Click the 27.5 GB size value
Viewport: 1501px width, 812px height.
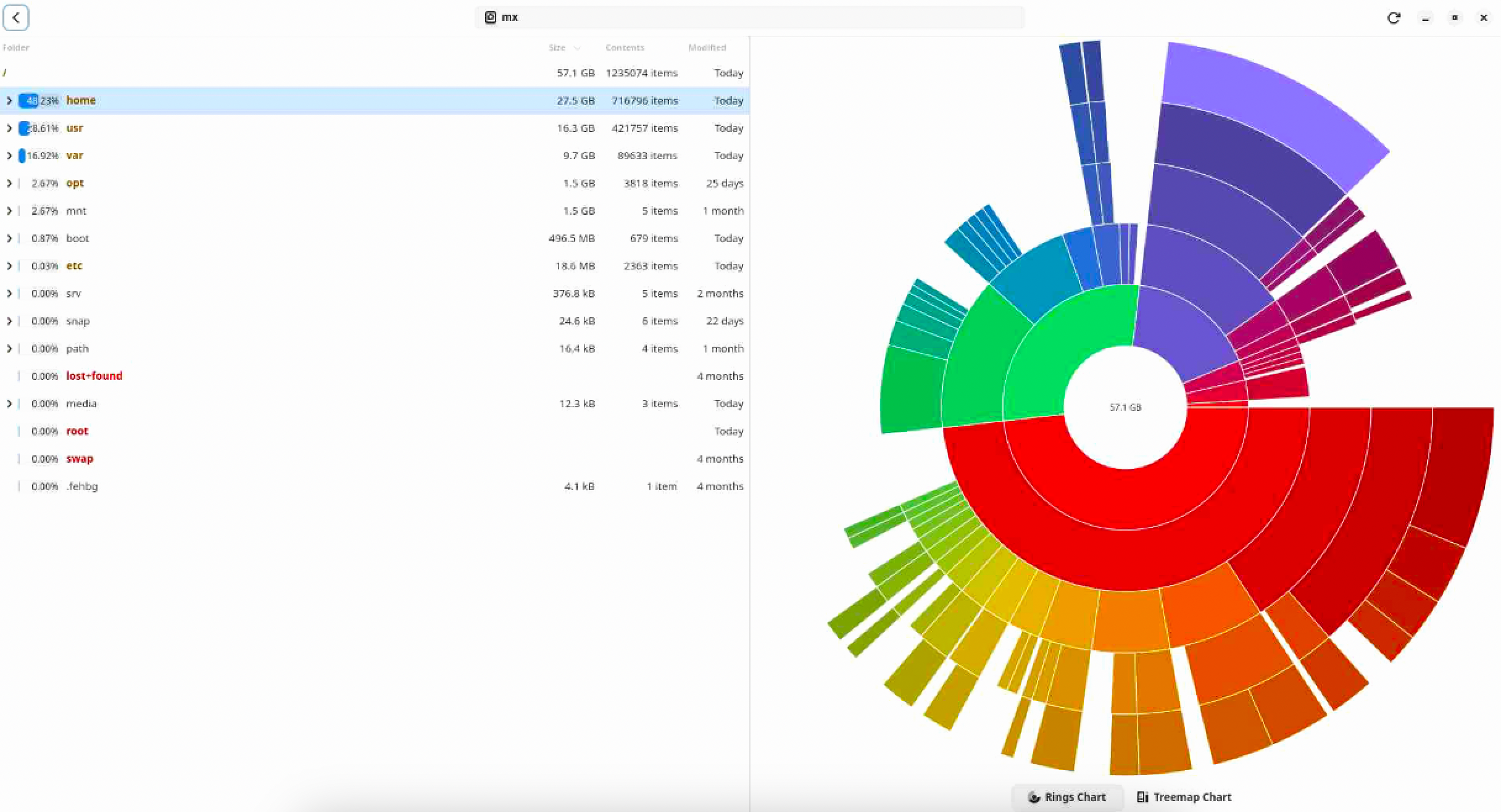(575, 101)
